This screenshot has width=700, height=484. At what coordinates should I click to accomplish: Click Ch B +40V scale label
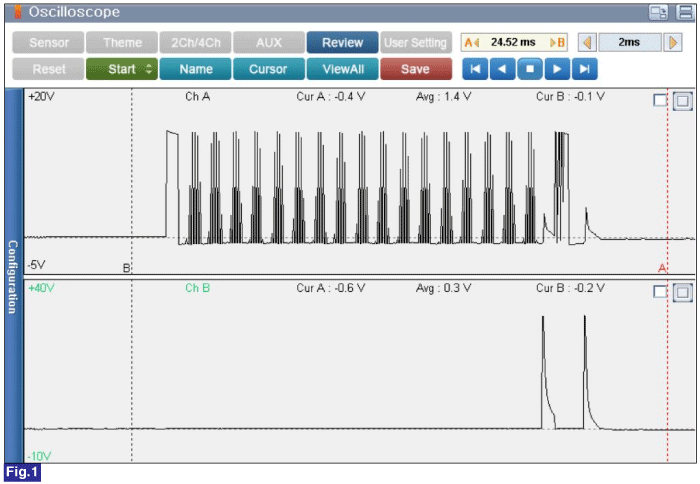pyautogui.click(x=41, y=288)
